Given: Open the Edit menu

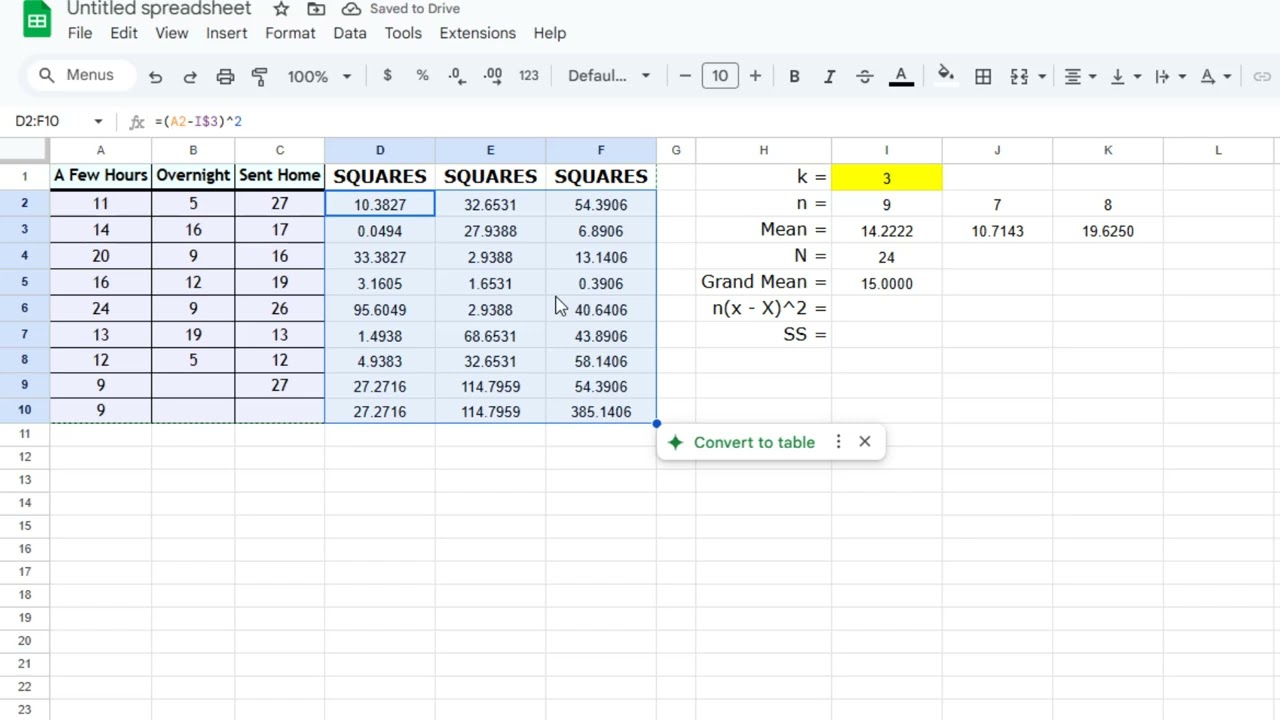Looking at the screenshot, I should point(124,33).
